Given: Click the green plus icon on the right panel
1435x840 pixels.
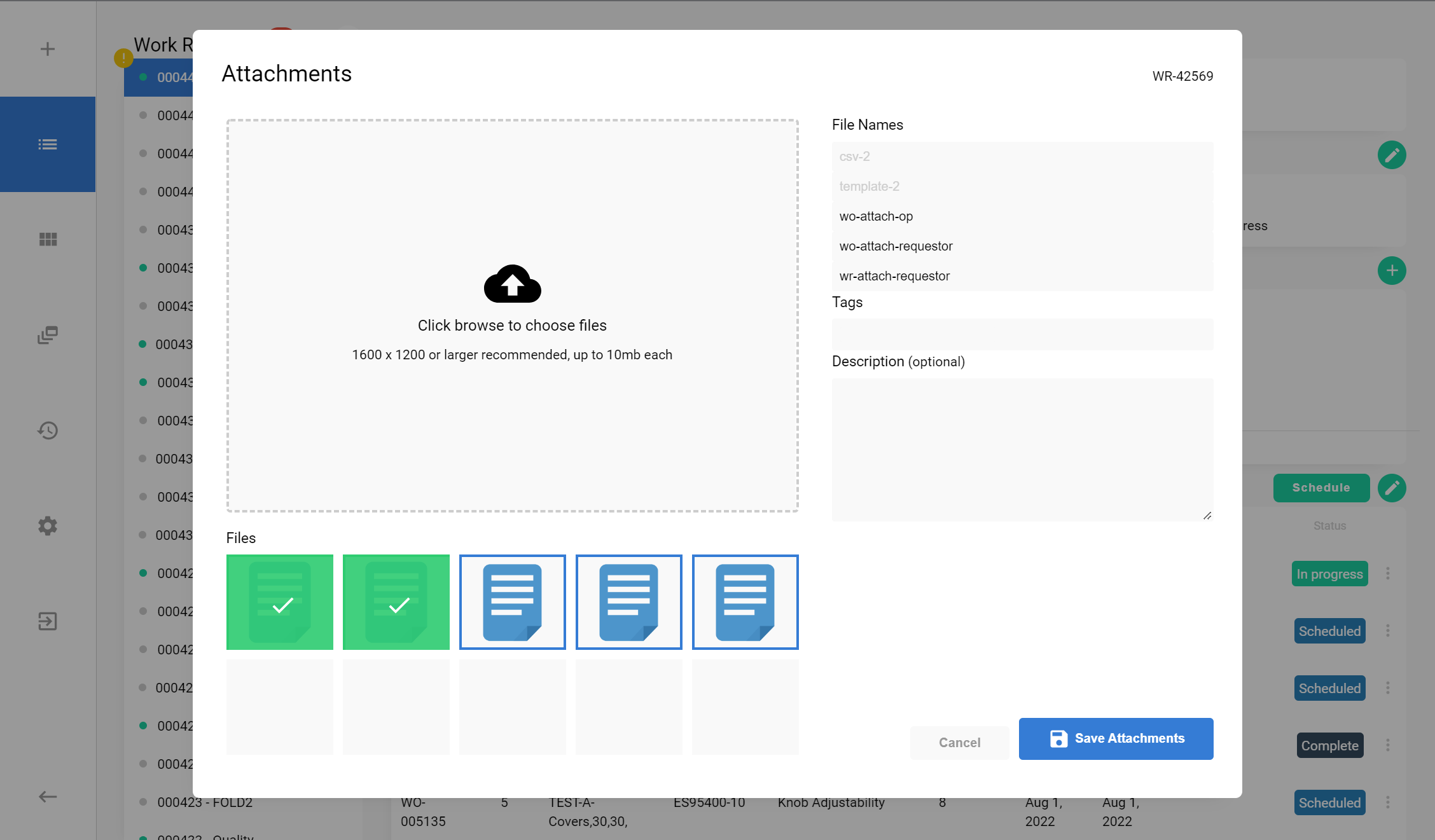Looking at the screenshot, I should [x=1392, y=270].
